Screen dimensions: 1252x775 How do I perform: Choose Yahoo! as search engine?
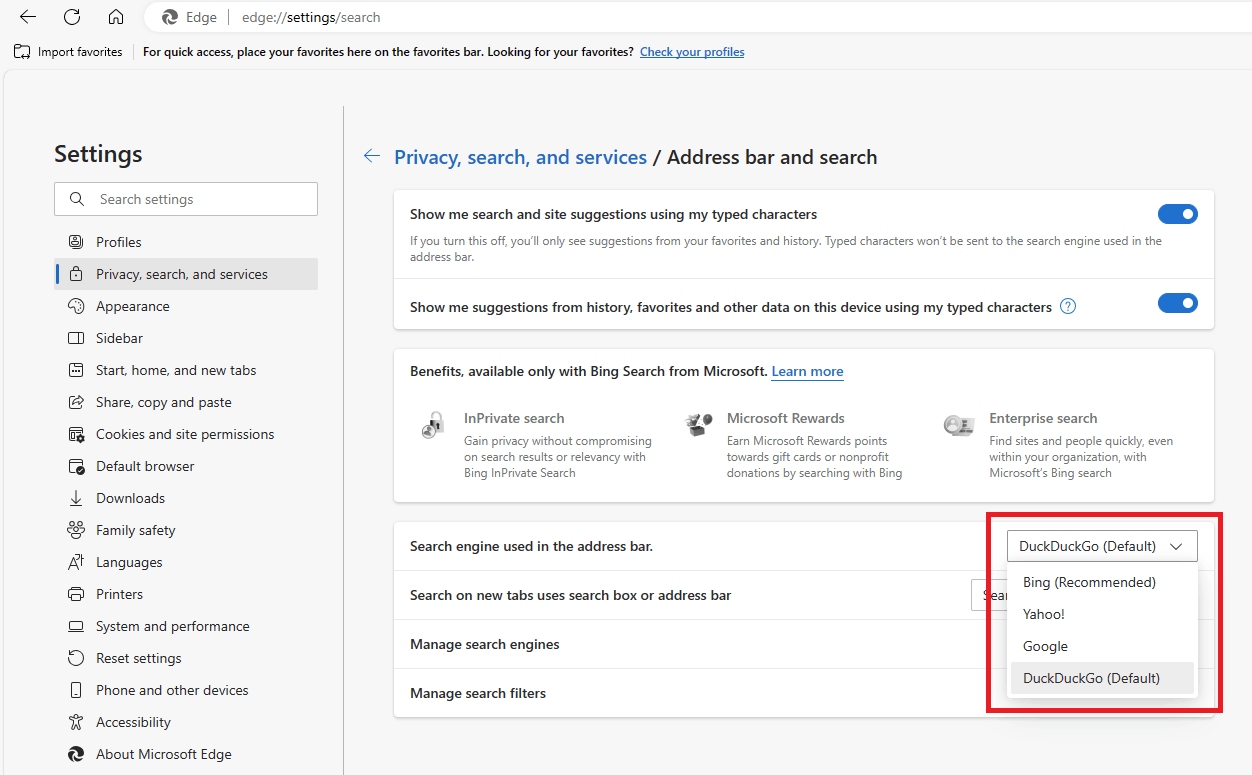pos(1102,614)
